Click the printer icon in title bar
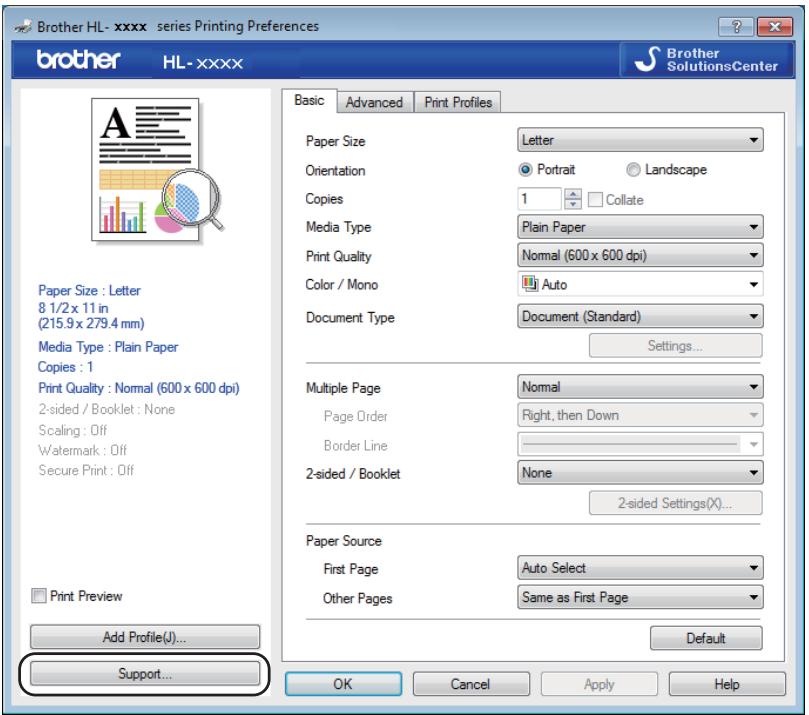 point(23,26)
